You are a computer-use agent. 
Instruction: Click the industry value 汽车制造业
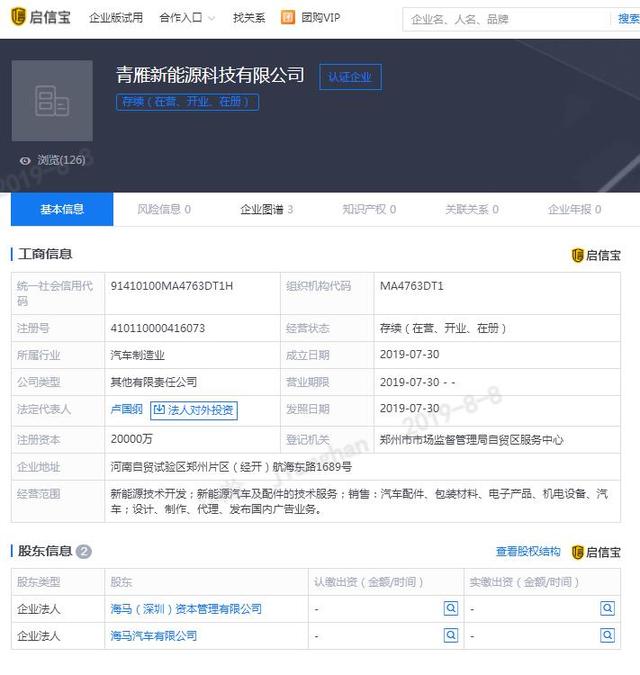(137, 355)
